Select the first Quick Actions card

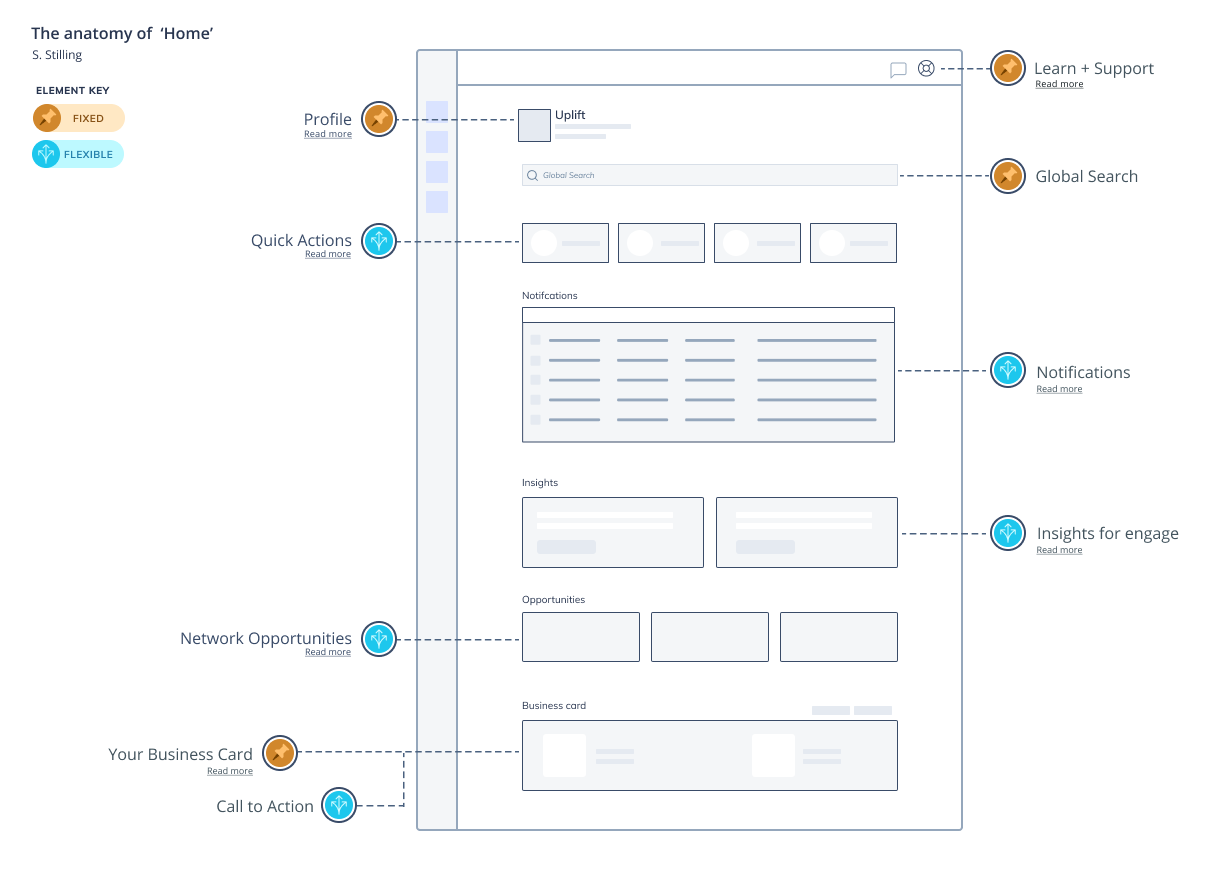[565, 243]
